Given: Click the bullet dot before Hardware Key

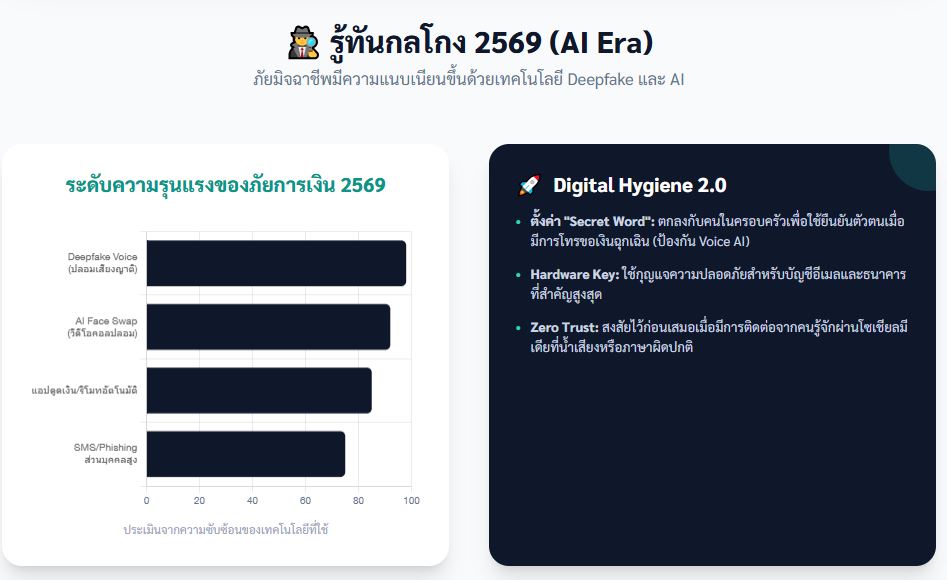Looking at the screenshot, I should (x=518, y=275).
